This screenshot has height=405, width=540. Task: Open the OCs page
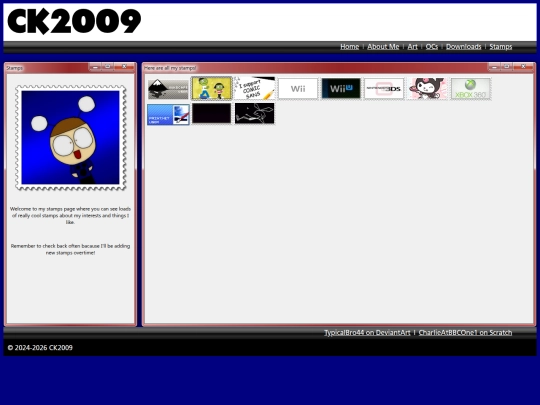tap(432, 46)
